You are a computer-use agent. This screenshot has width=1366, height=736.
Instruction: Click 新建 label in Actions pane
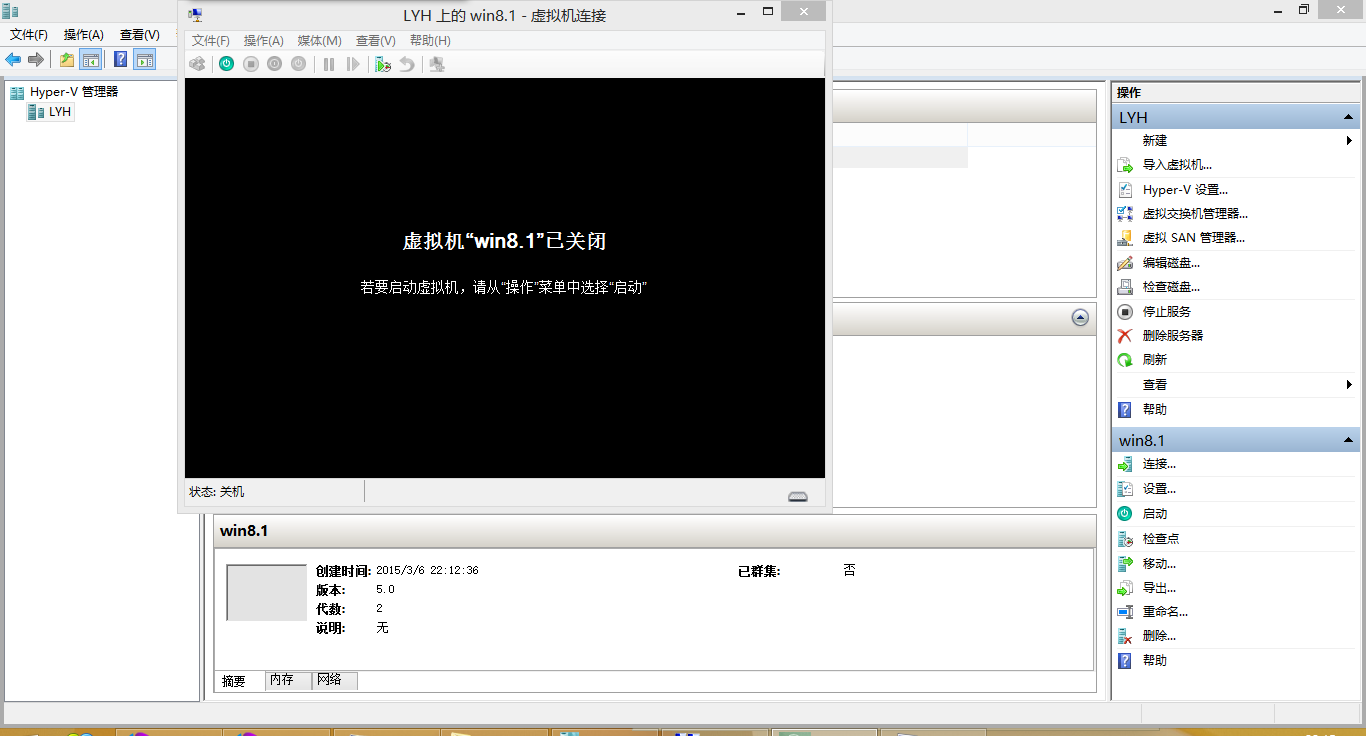point(1155,141)
